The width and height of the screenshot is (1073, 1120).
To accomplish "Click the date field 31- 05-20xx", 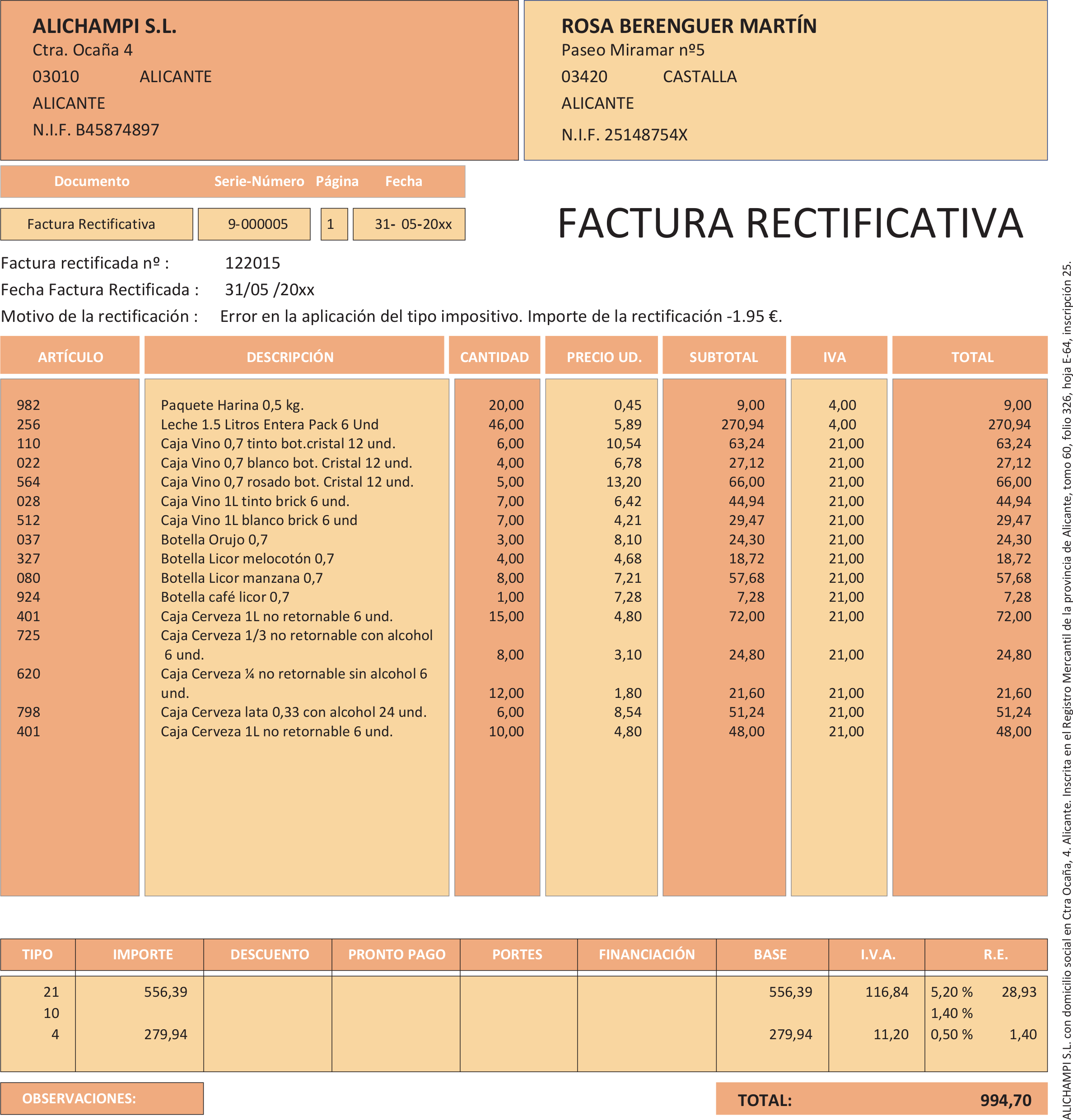I will [x=408, y=224].
